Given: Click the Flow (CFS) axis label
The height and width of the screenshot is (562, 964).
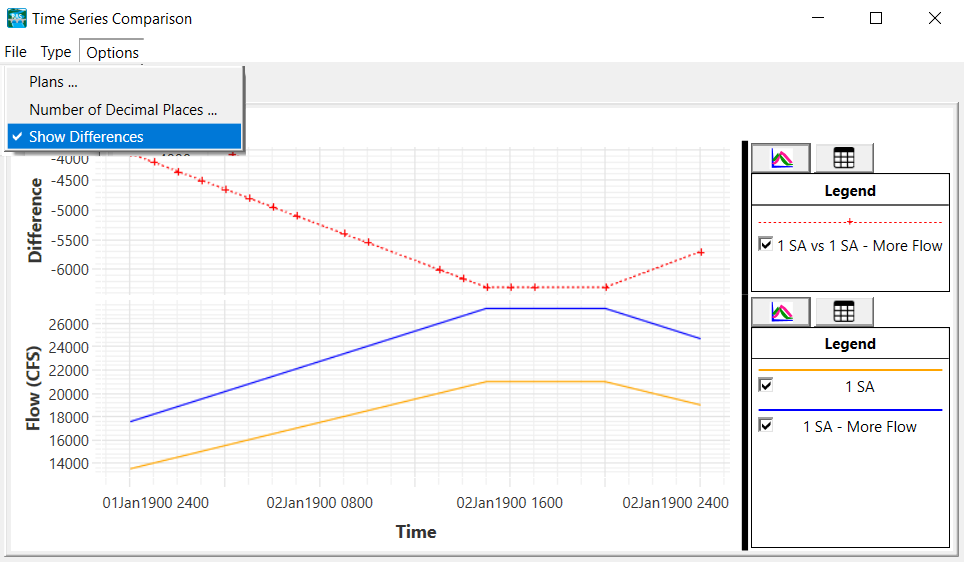Looking at the screenshot, I should [x=34, y=387].
